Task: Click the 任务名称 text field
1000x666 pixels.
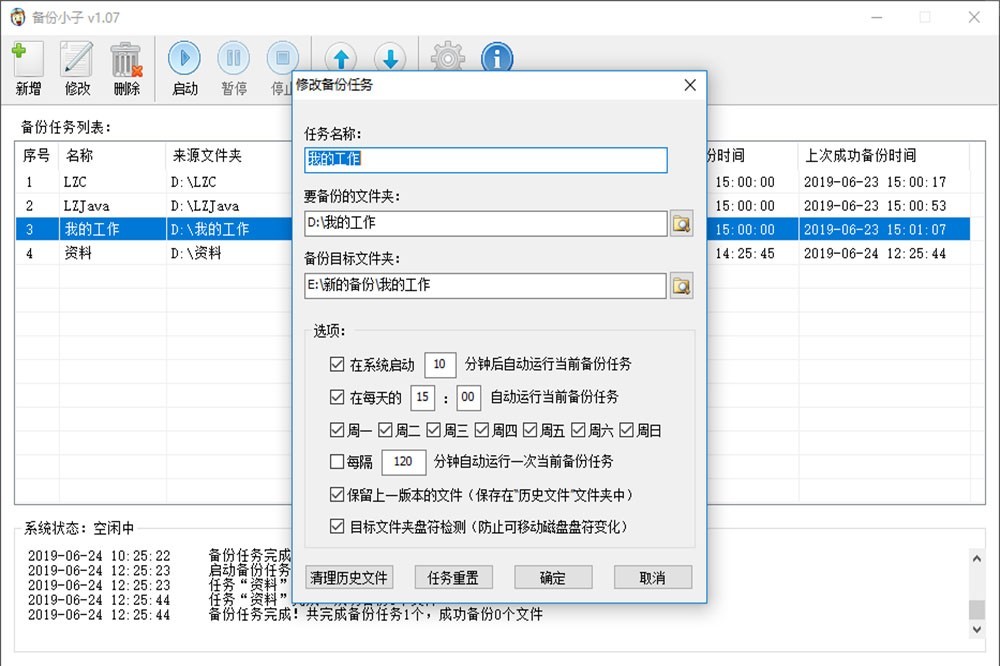Action: click(485, 160)
